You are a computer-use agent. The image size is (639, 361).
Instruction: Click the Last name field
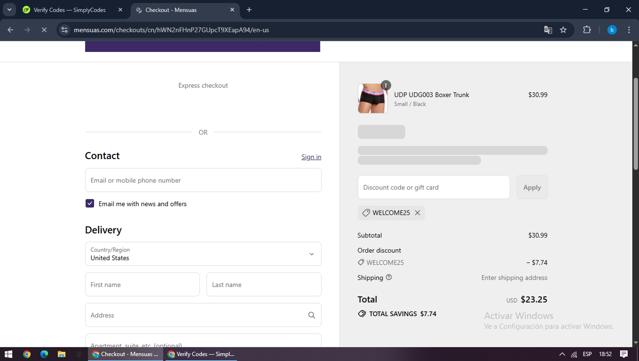264,284
